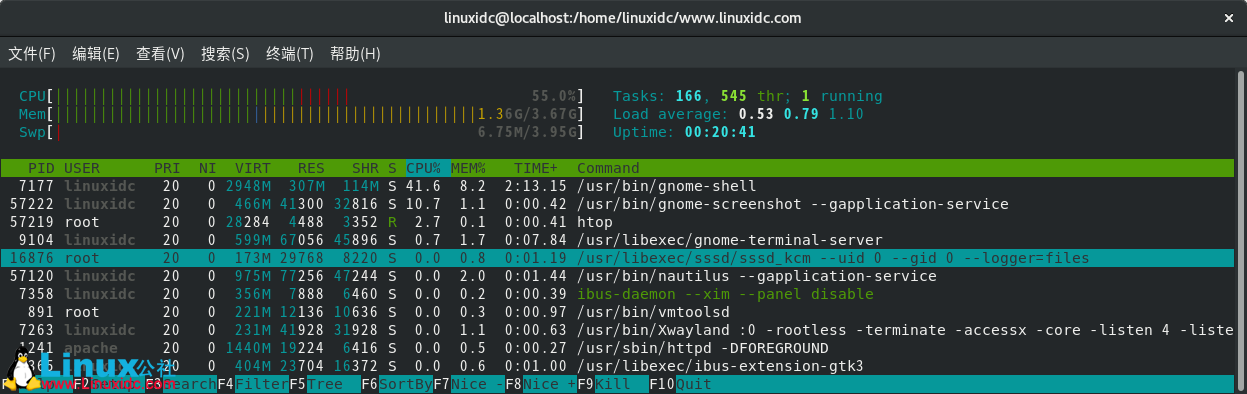Click F7 Nice - option

tap(469, 384)
